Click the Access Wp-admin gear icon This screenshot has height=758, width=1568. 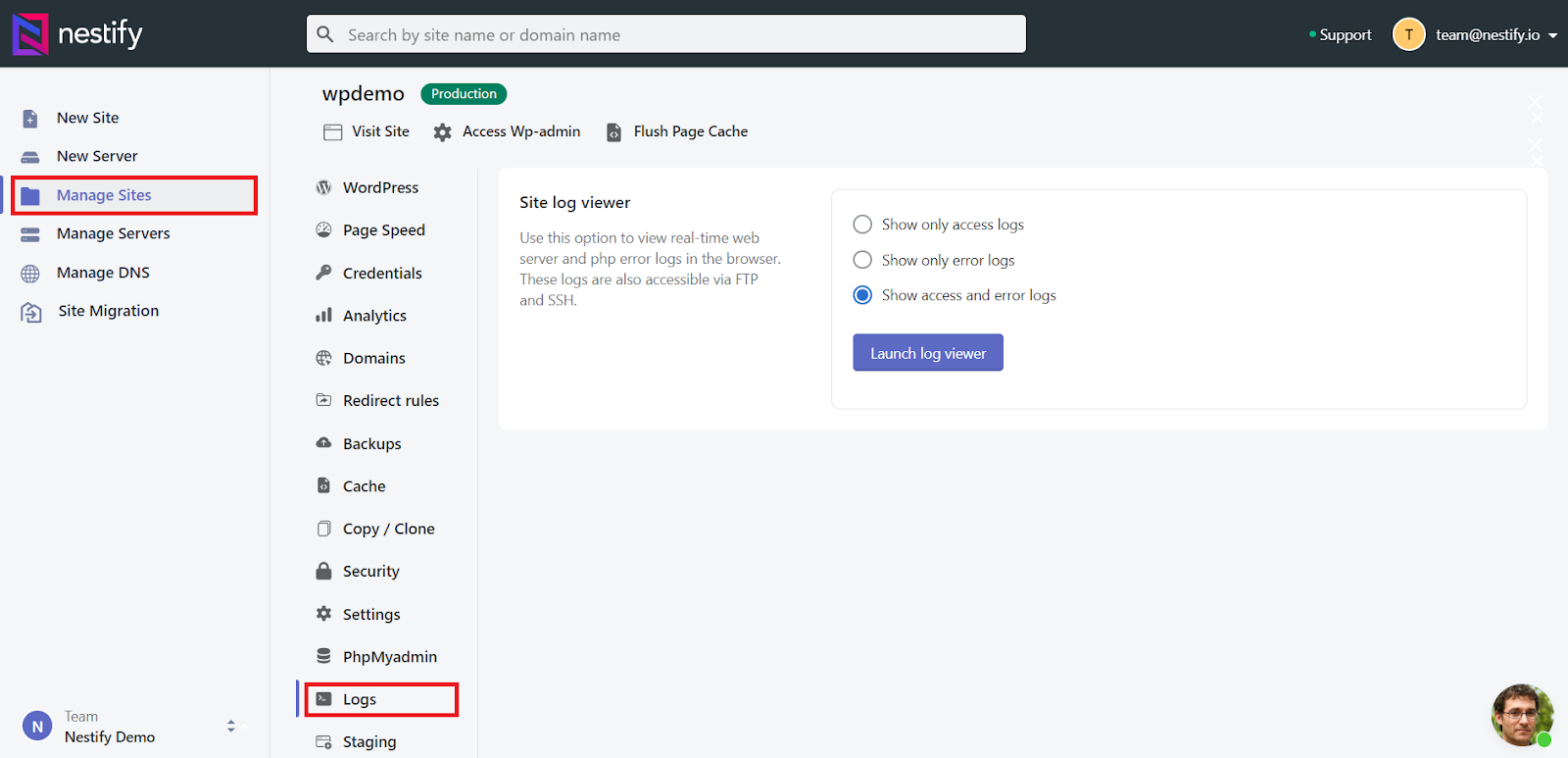click(443, 132)
